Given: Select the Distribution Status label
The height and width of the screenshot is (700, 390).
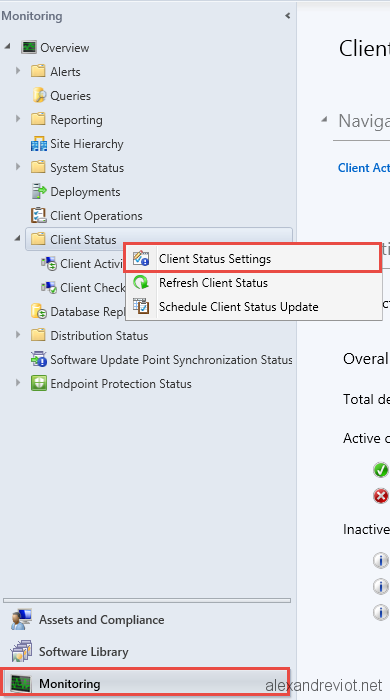Looking at the screenshot, I should (99, 336).
